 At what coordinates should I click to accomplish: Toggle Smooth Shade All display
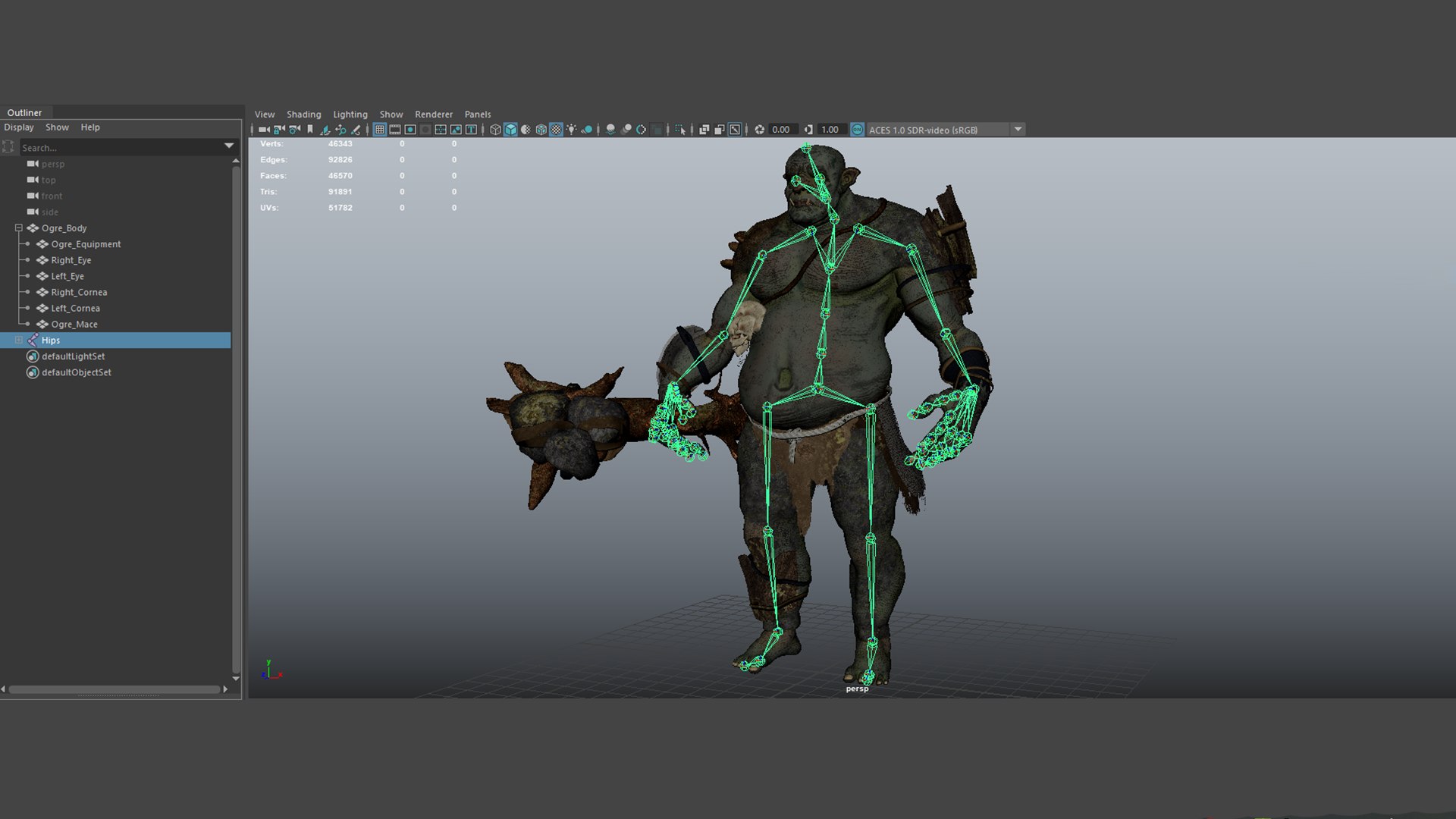510,130
